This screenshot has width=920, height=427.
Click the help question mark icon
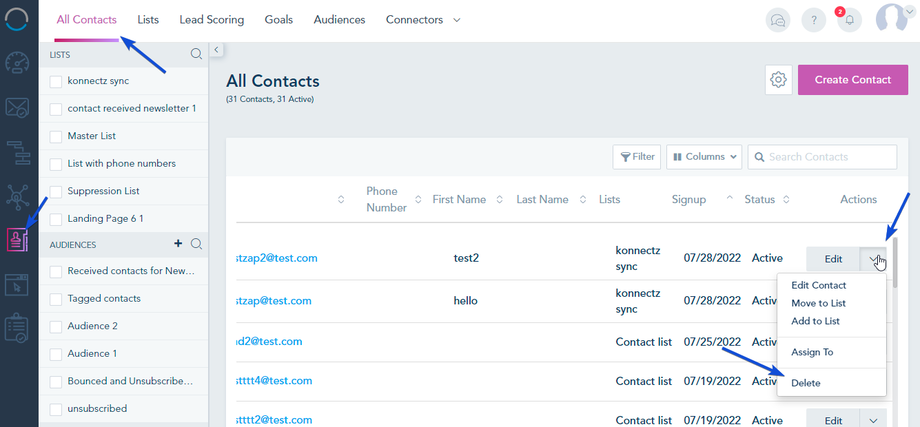click(x=813, y=20)
